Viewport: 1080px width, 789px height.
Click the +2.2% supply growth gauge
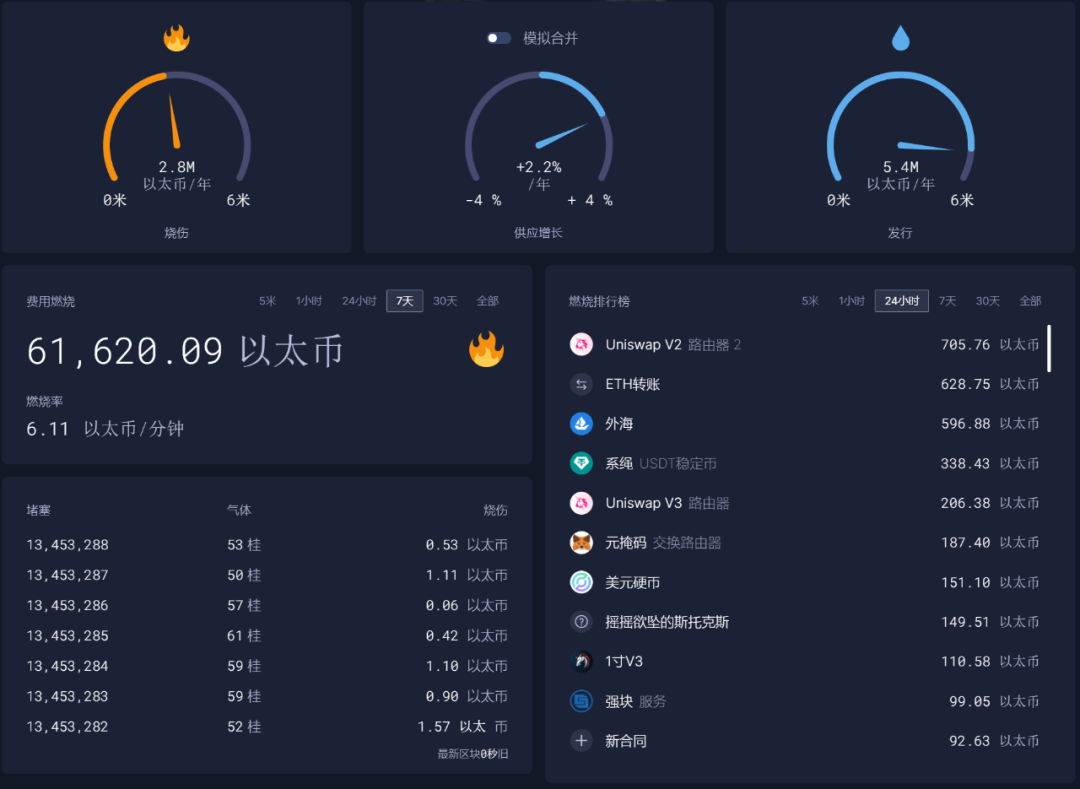(539, 127)
